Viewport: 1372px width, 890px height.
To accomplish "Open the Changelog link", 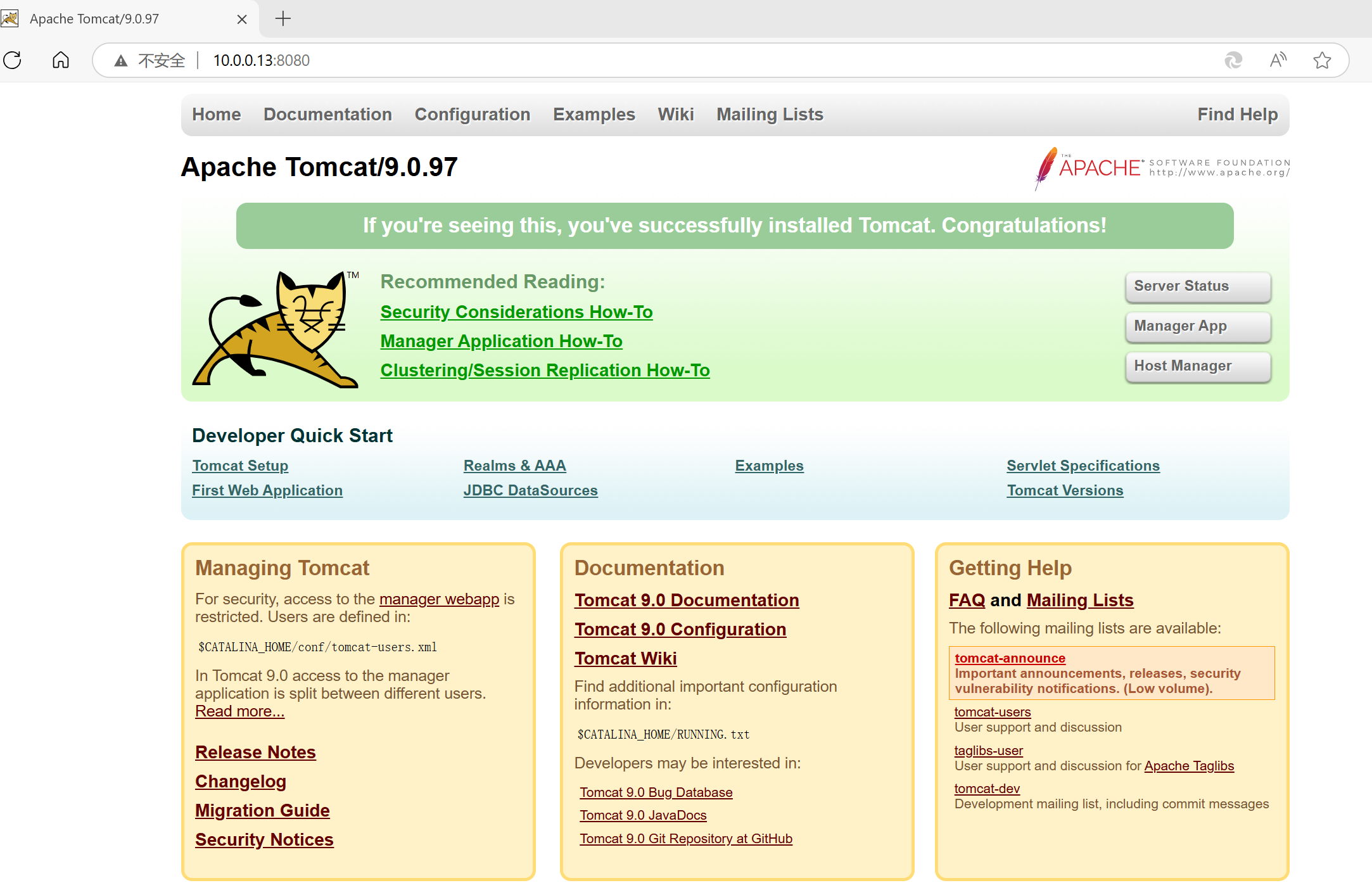I will point(241,782).
